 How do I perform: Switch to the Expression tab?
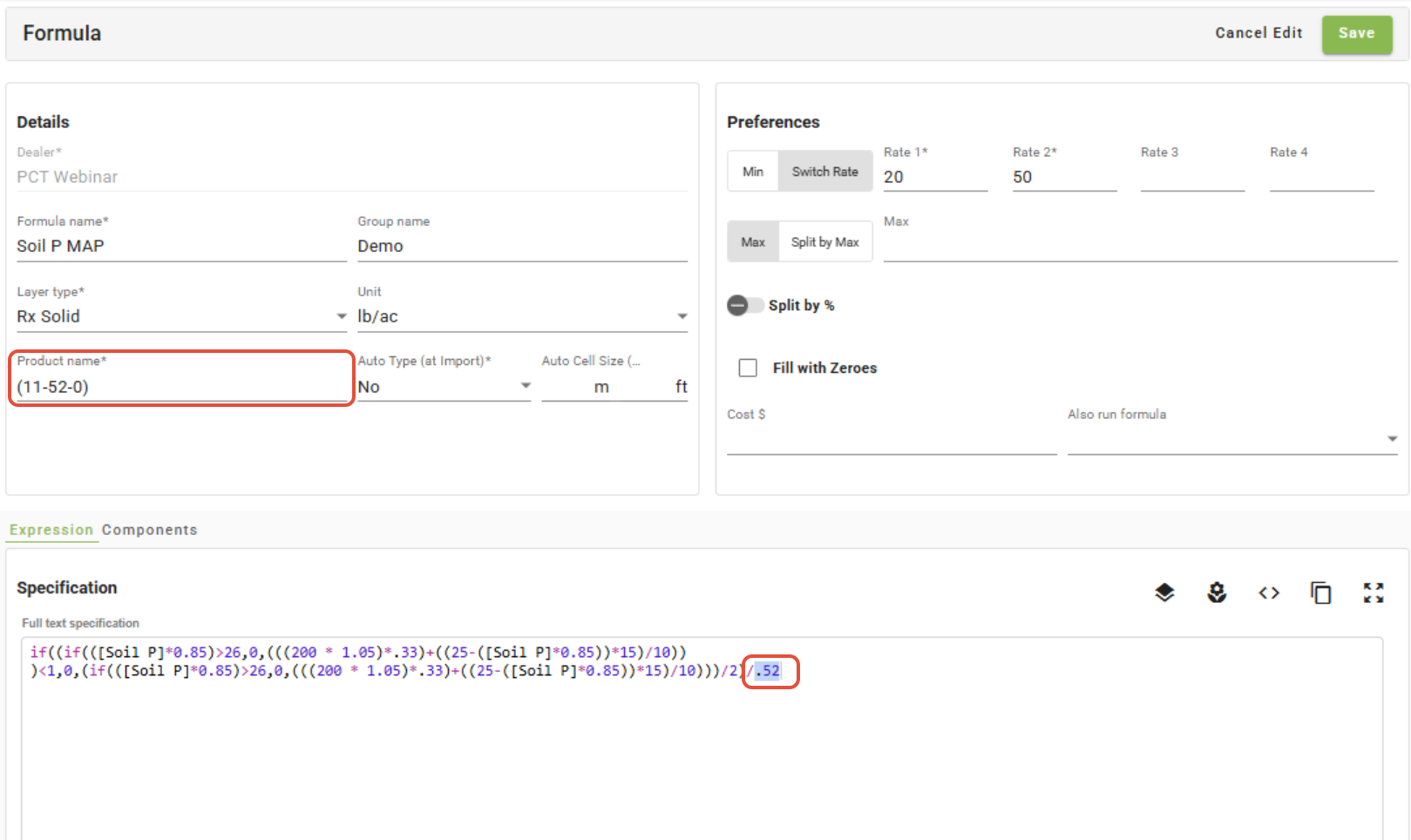(51, 530)
